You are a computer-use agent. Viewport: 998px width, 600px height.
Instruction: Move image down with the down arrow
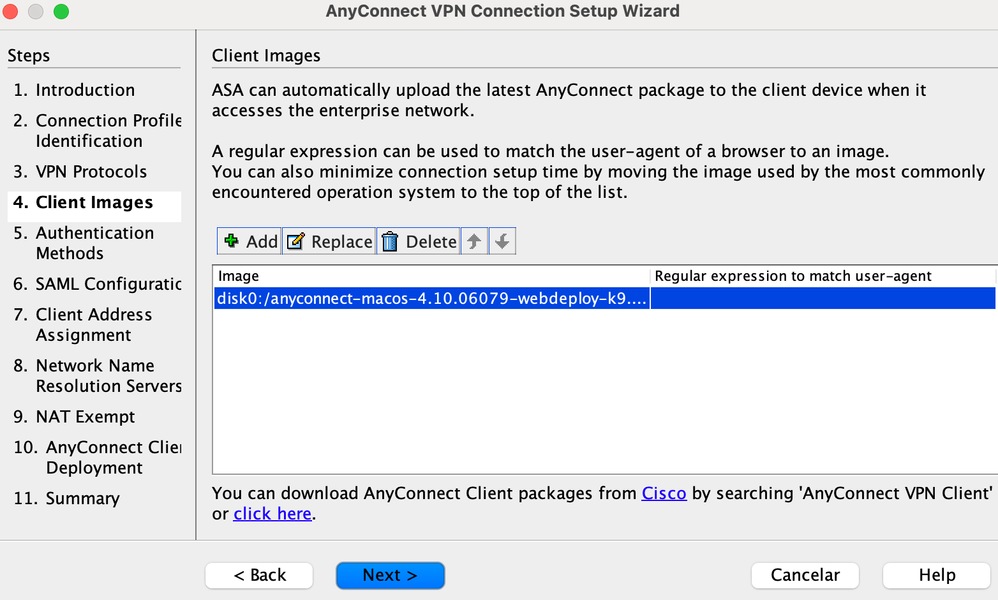click(503, 241)
